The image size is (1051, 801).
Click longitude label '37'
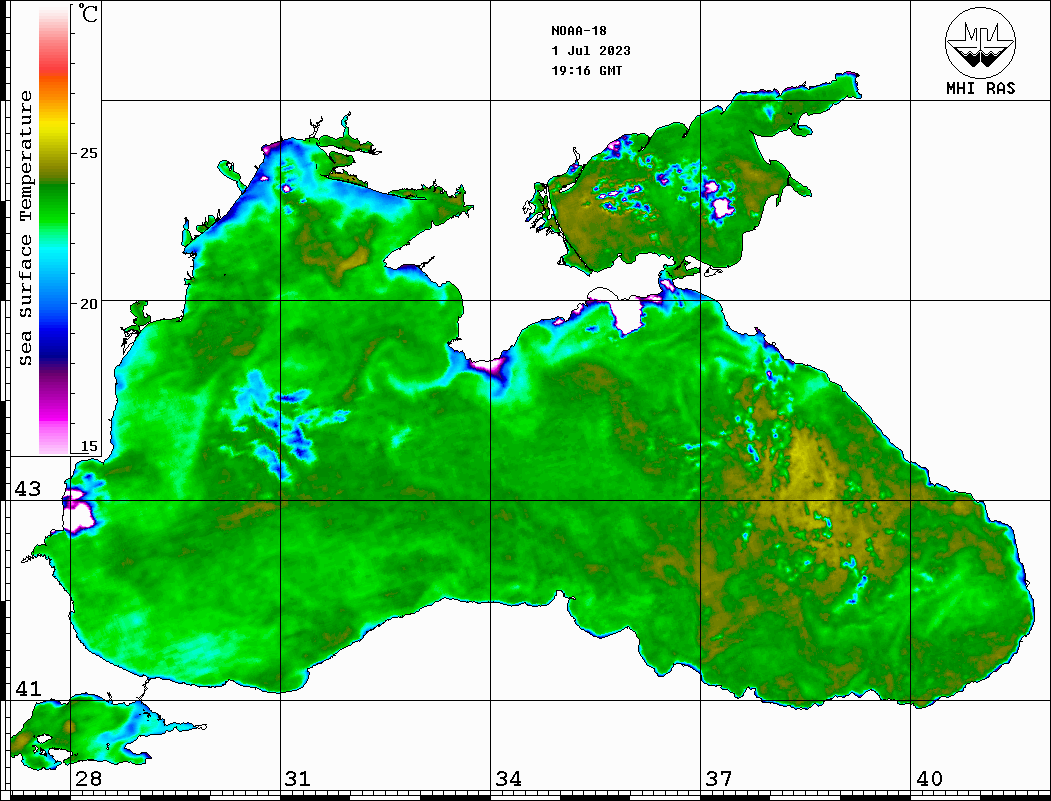718,778
